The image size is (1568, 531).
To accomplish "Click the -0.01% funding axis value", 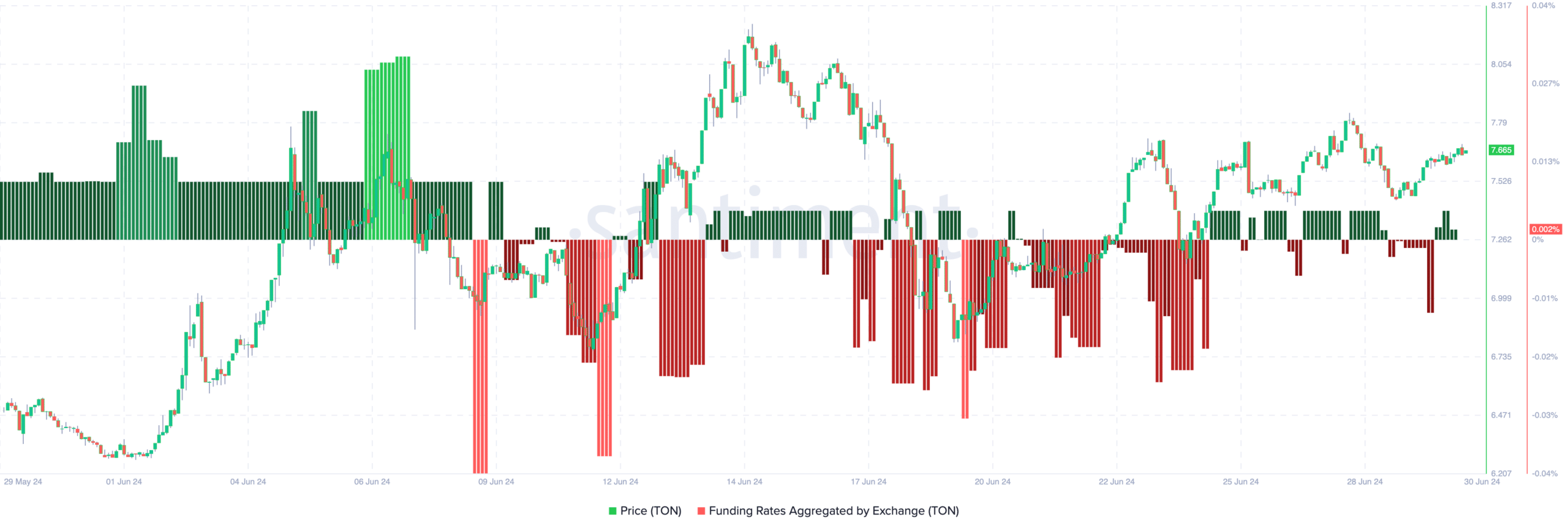I will click(1545, 298).
